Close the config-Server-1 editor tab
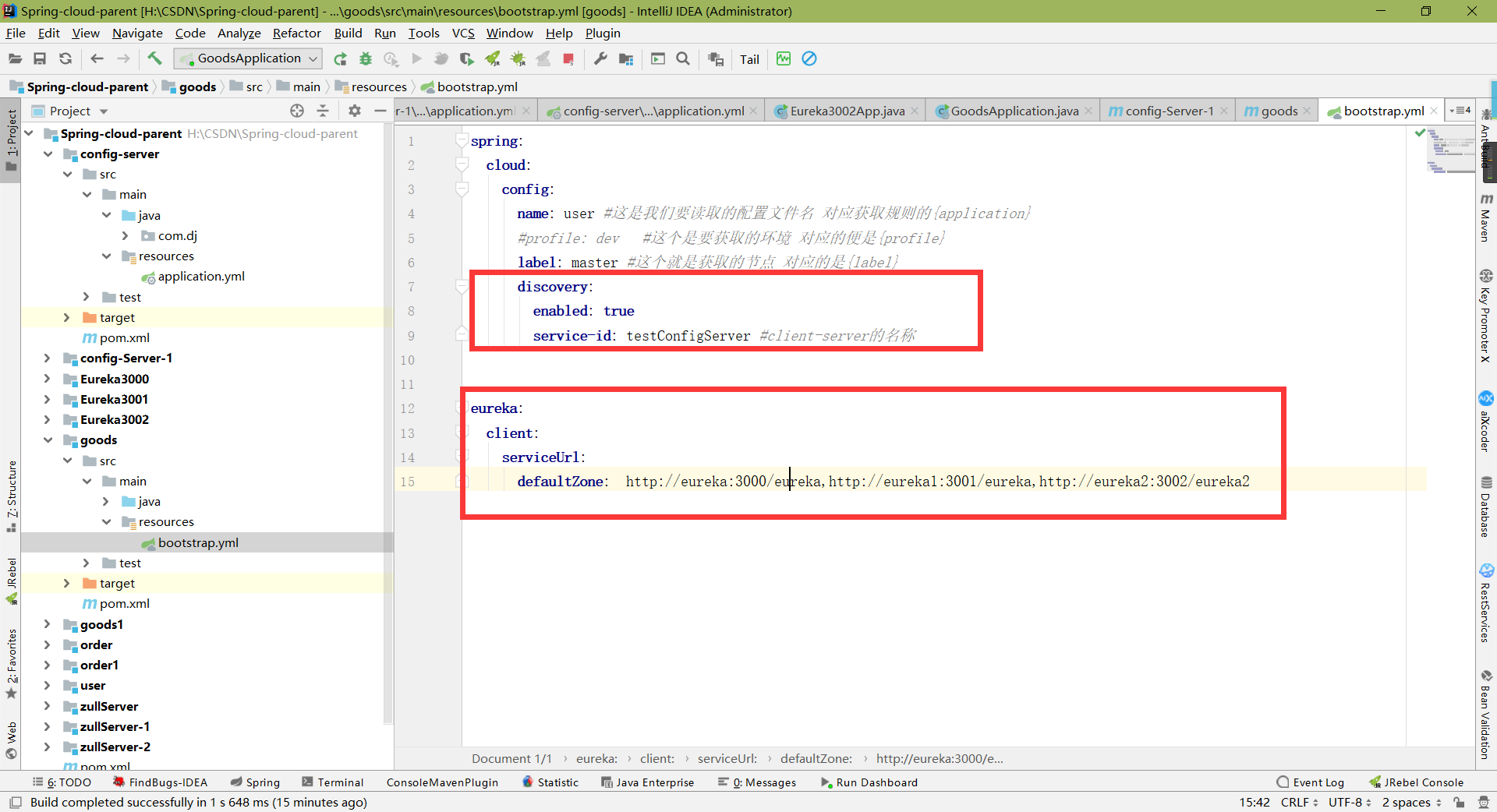 pos(1224,111)
